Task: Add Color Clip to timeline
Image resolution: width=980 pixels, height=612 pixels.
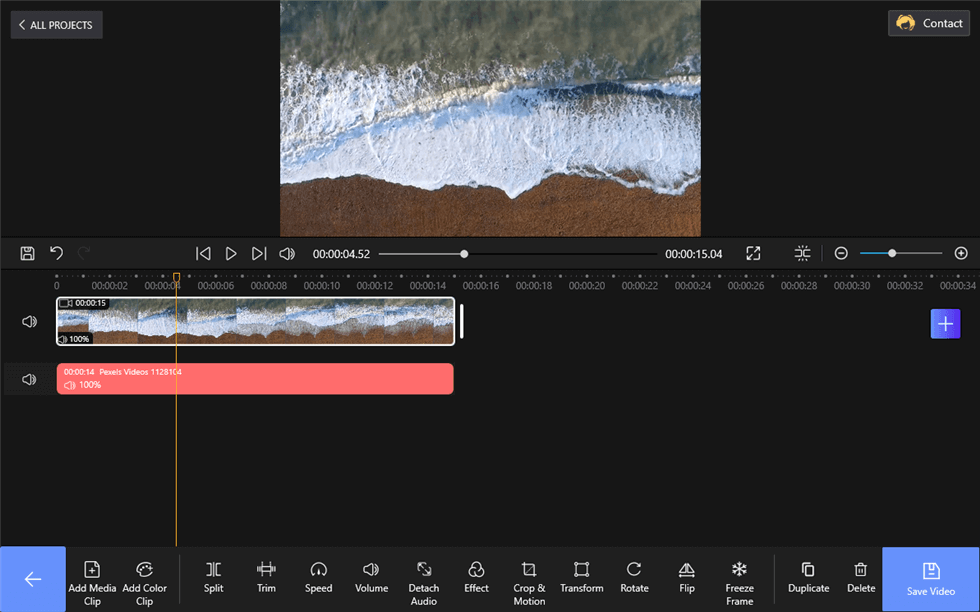Action: coord(144,583)
